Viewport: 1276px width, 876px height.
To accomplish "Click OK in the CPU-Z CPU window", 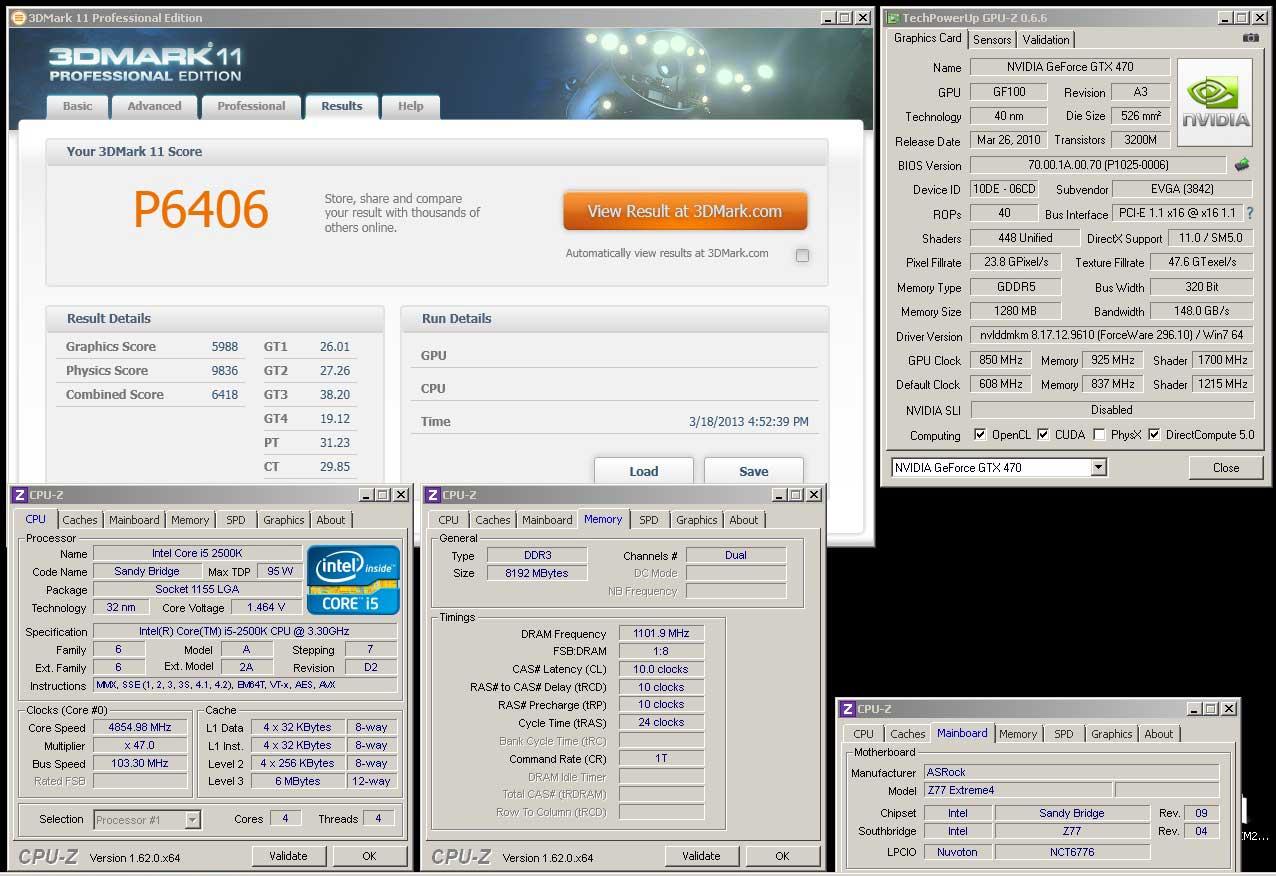I will tap(369, 856).
